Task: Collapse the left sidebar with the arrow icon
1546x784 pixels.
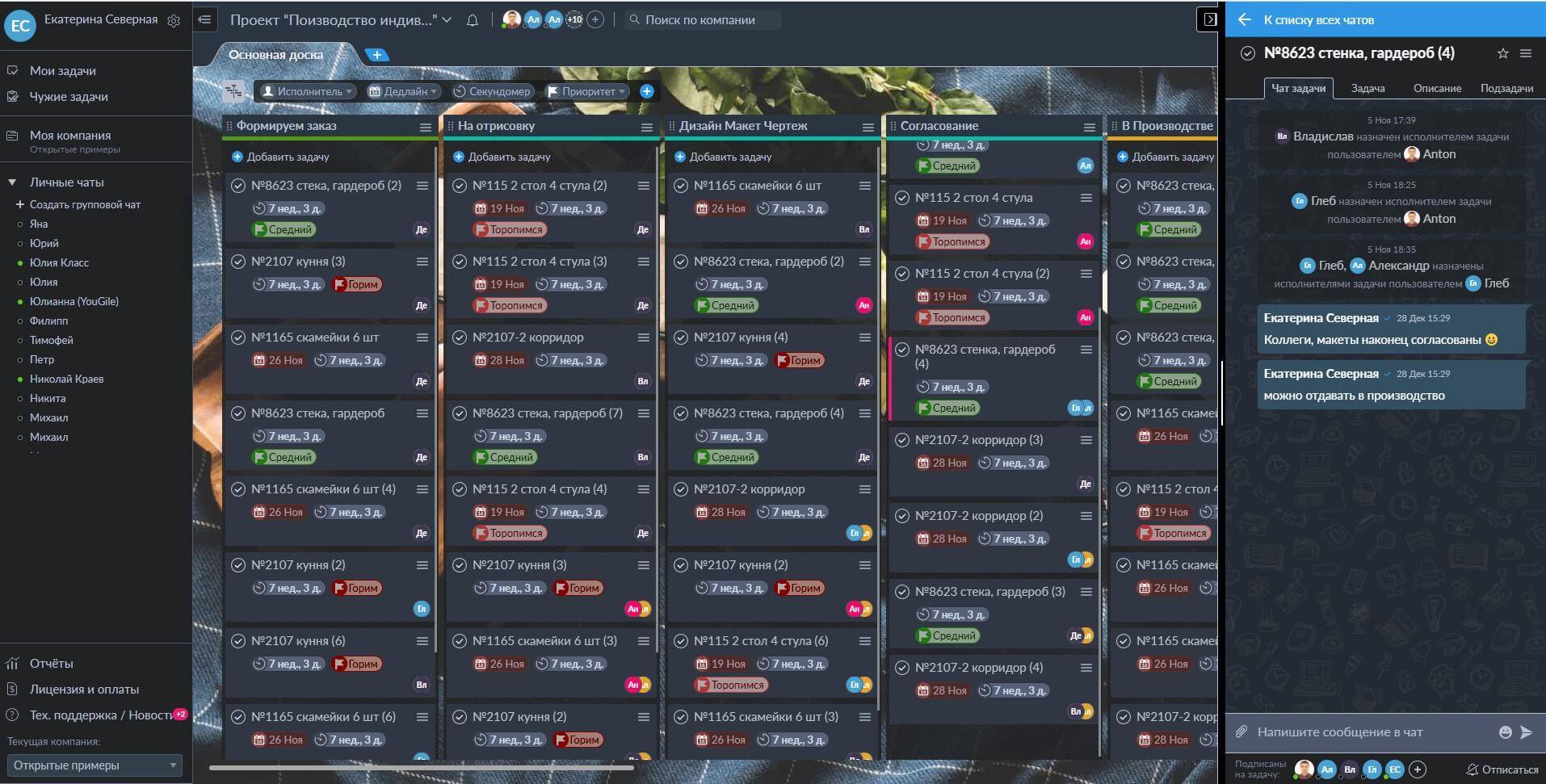Action: 205,19
